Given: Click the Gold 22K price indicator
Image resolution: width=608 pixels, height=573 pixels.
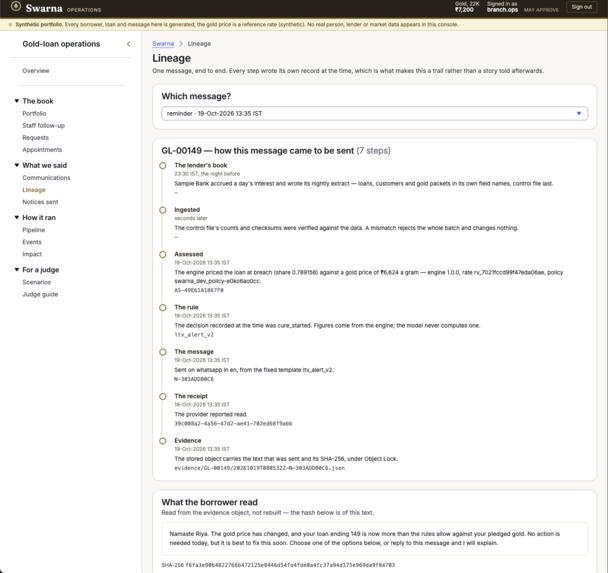Looking at the screenshot, I should 467,7.
